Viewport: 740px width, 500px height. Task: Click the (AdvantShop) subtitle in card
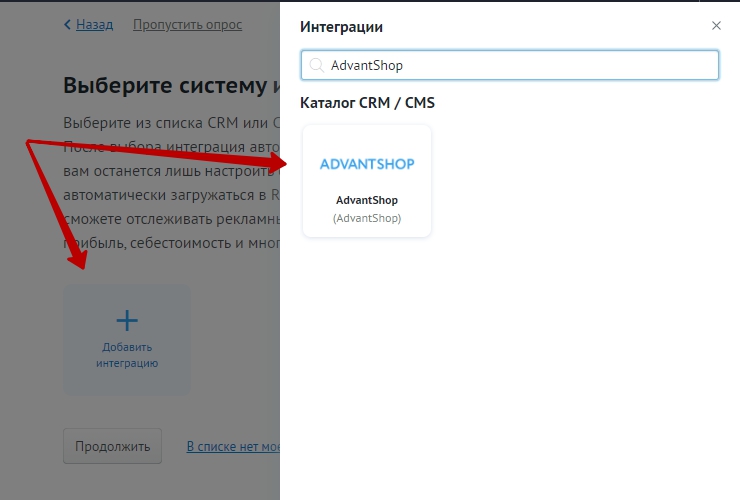click(x=367, y=218)
